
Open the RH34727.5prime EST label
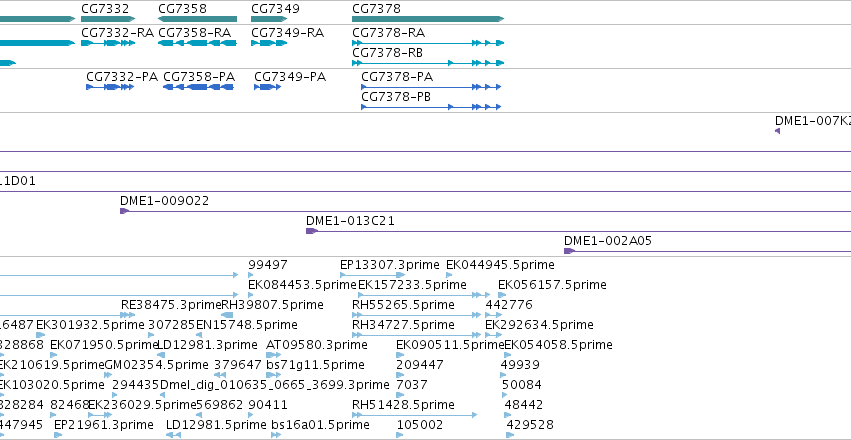coord(403,325)
